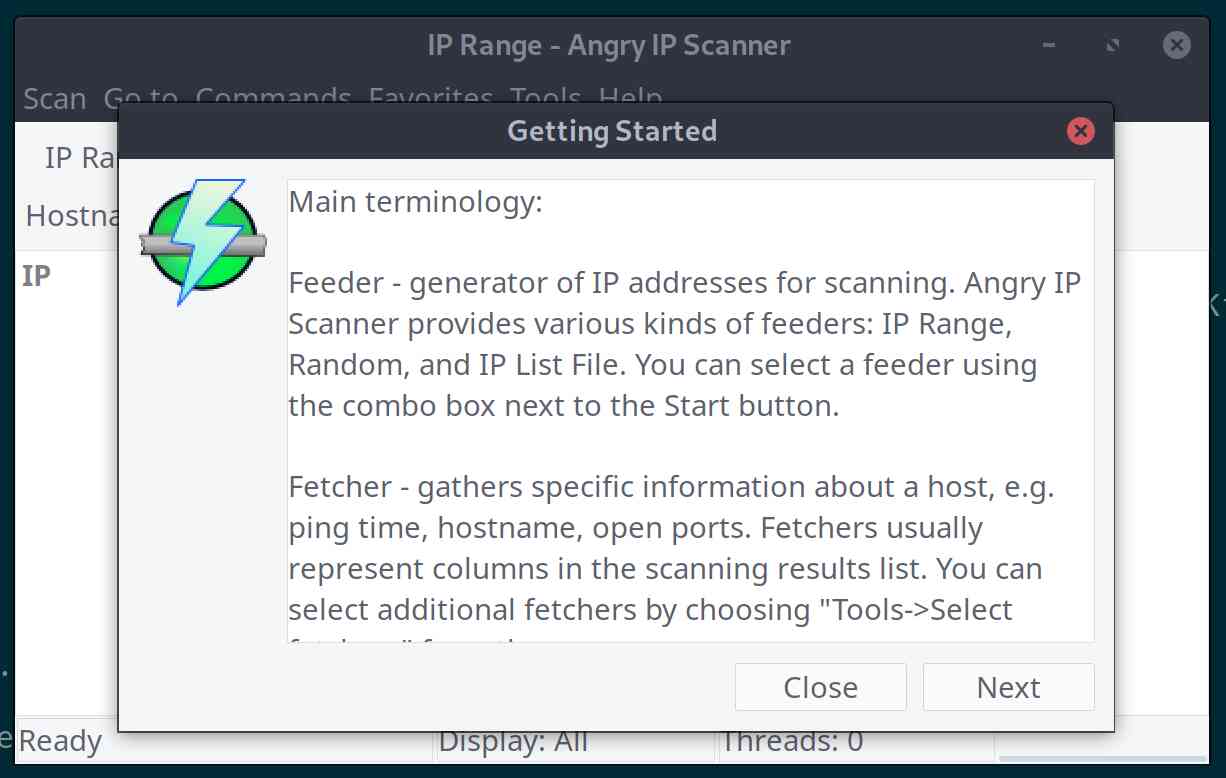The height and width of the screenshot is (778, 1226).
Task: Open the Help menu
Action: (x=630, y=98)
